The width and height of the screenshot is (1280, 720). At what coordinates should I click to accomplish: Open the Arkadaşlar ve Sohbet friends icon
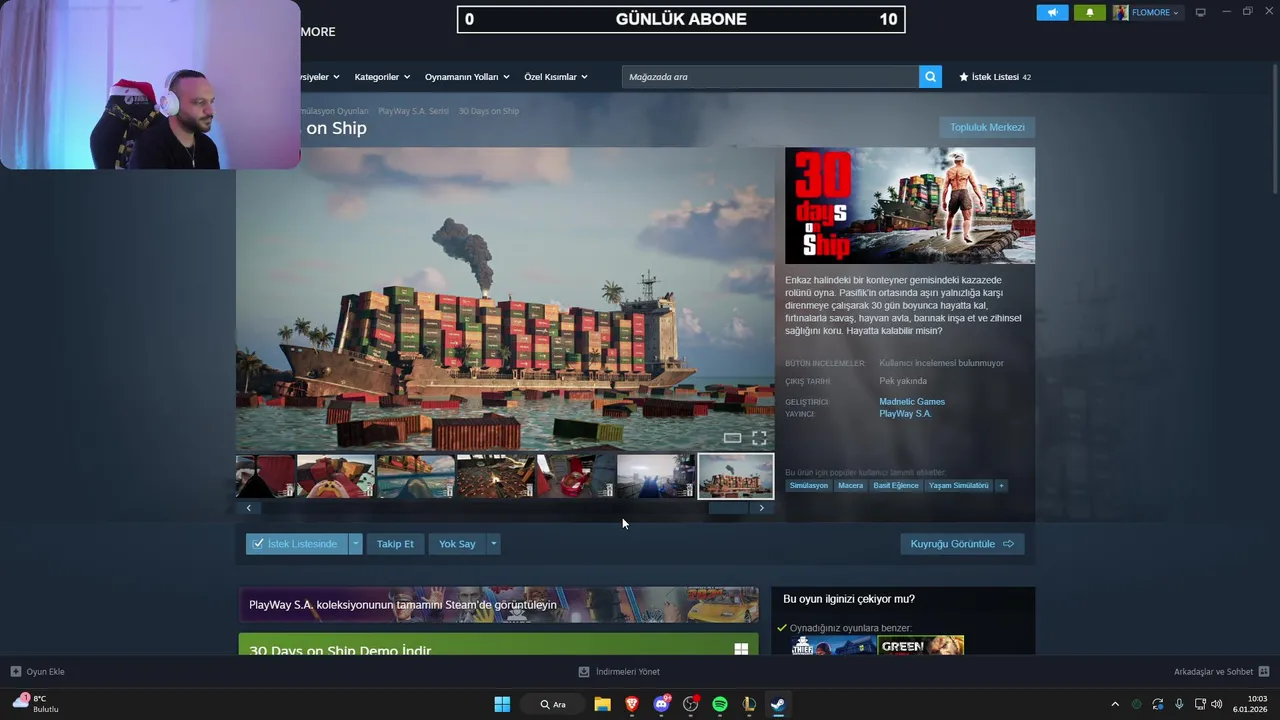click(x=1264, y=672)
